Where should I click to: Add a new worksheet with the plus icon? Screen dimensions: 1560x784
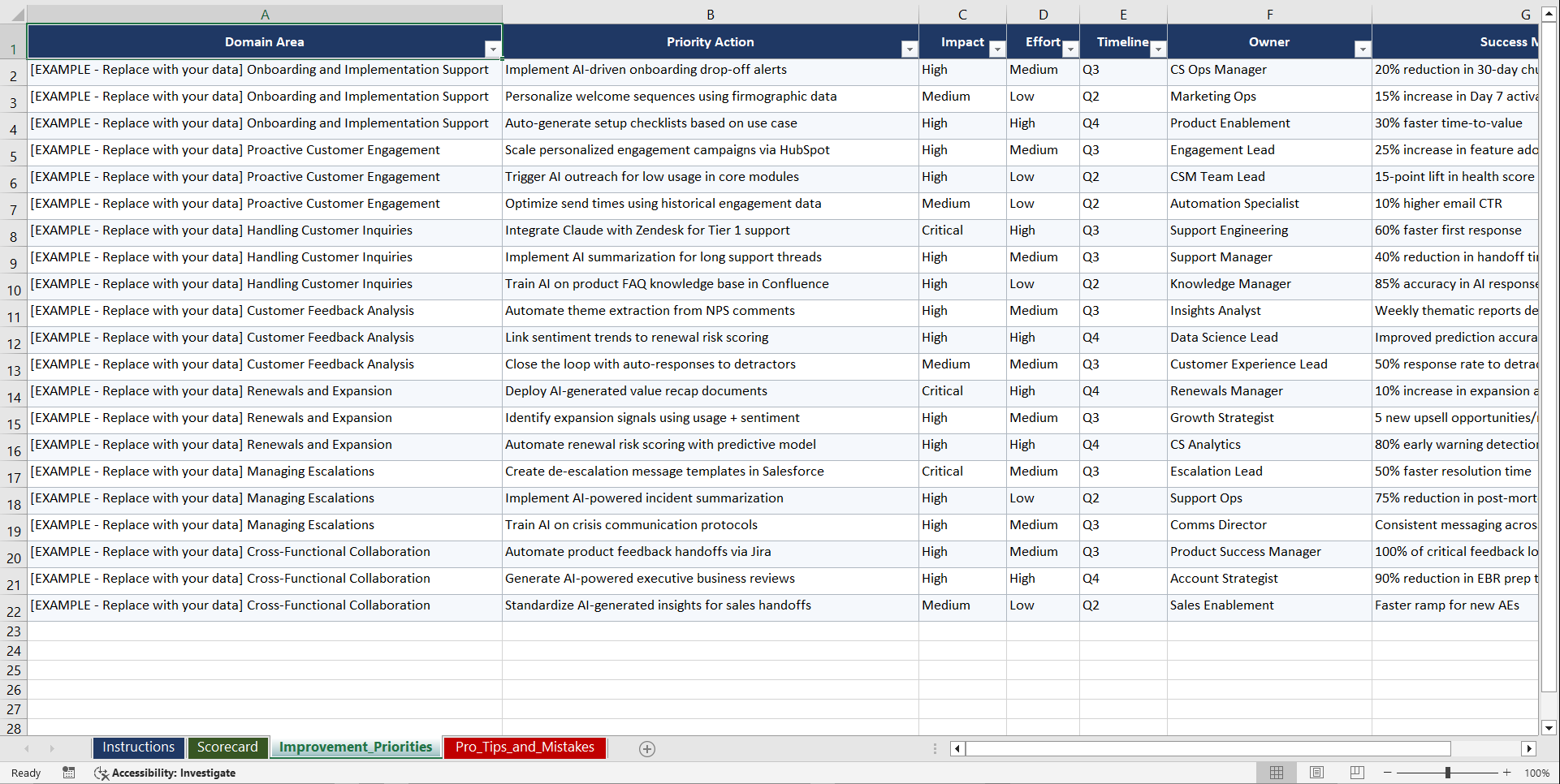coord(647,748)
